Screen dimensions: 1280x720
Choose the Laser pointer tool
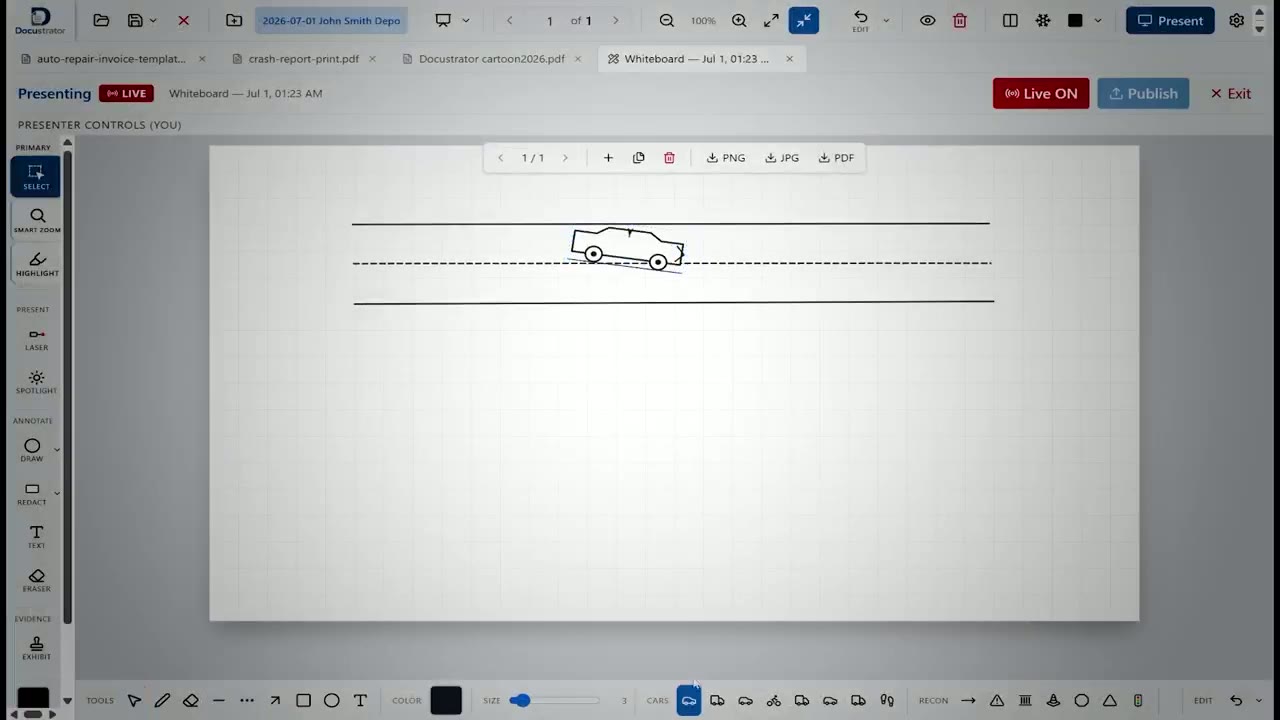pos(37,339)
